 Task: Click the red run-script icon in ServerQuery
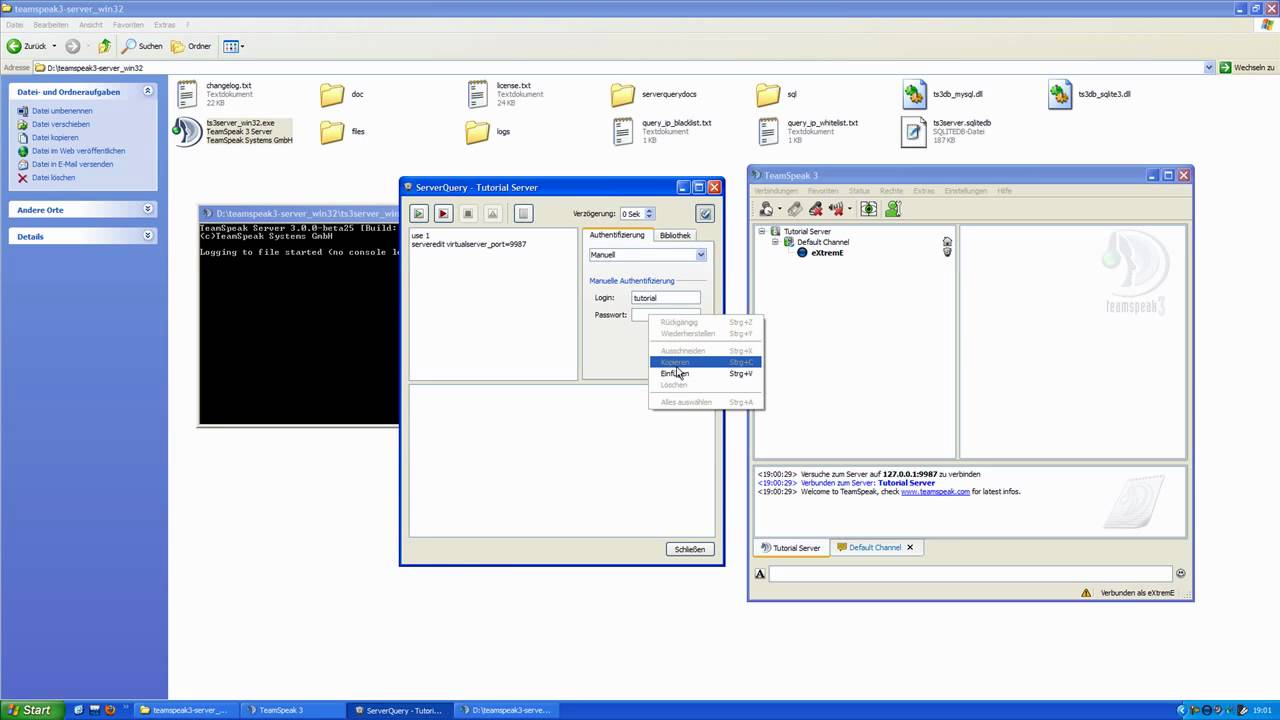coord(443,213)
